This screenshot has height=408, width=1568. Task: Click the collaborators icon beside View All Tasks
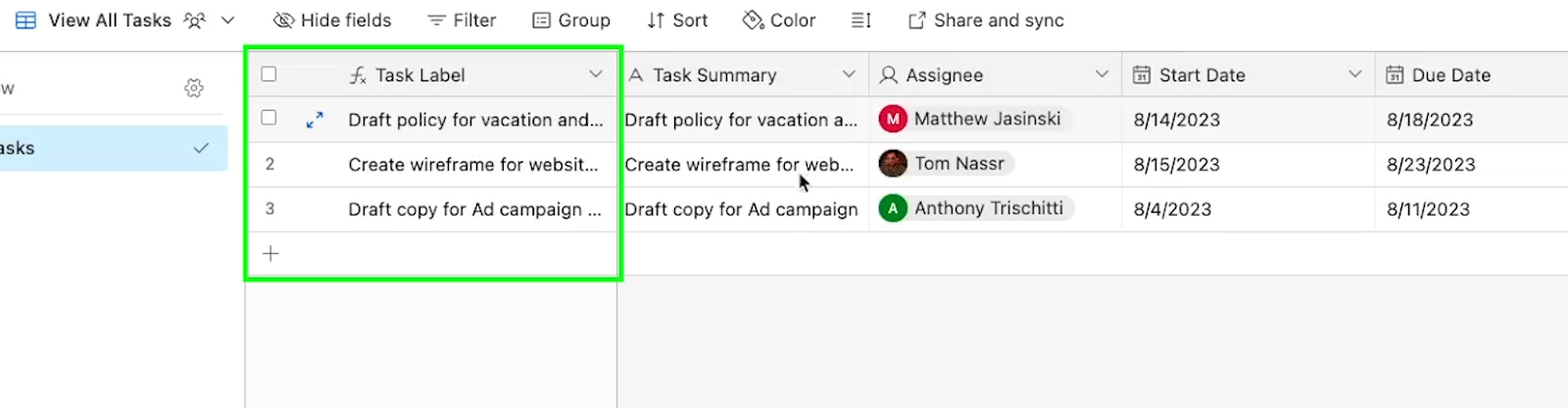point(195,21)
